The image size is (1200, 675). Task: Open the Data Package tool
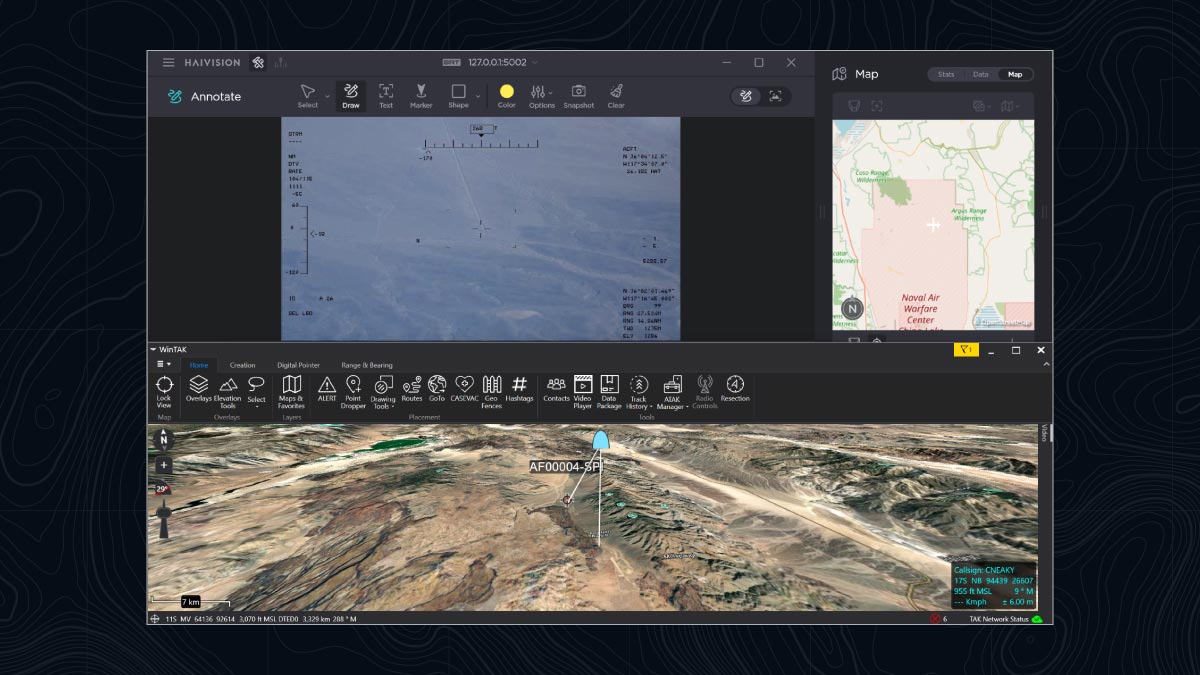tap(609, 392)
